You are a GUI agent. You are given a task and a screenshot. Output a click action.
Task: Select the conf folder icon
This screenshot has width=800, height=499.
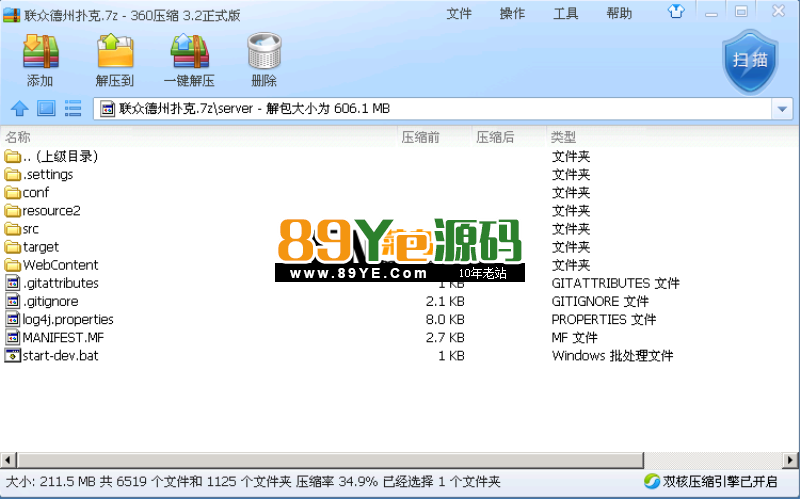pos(12,193)
